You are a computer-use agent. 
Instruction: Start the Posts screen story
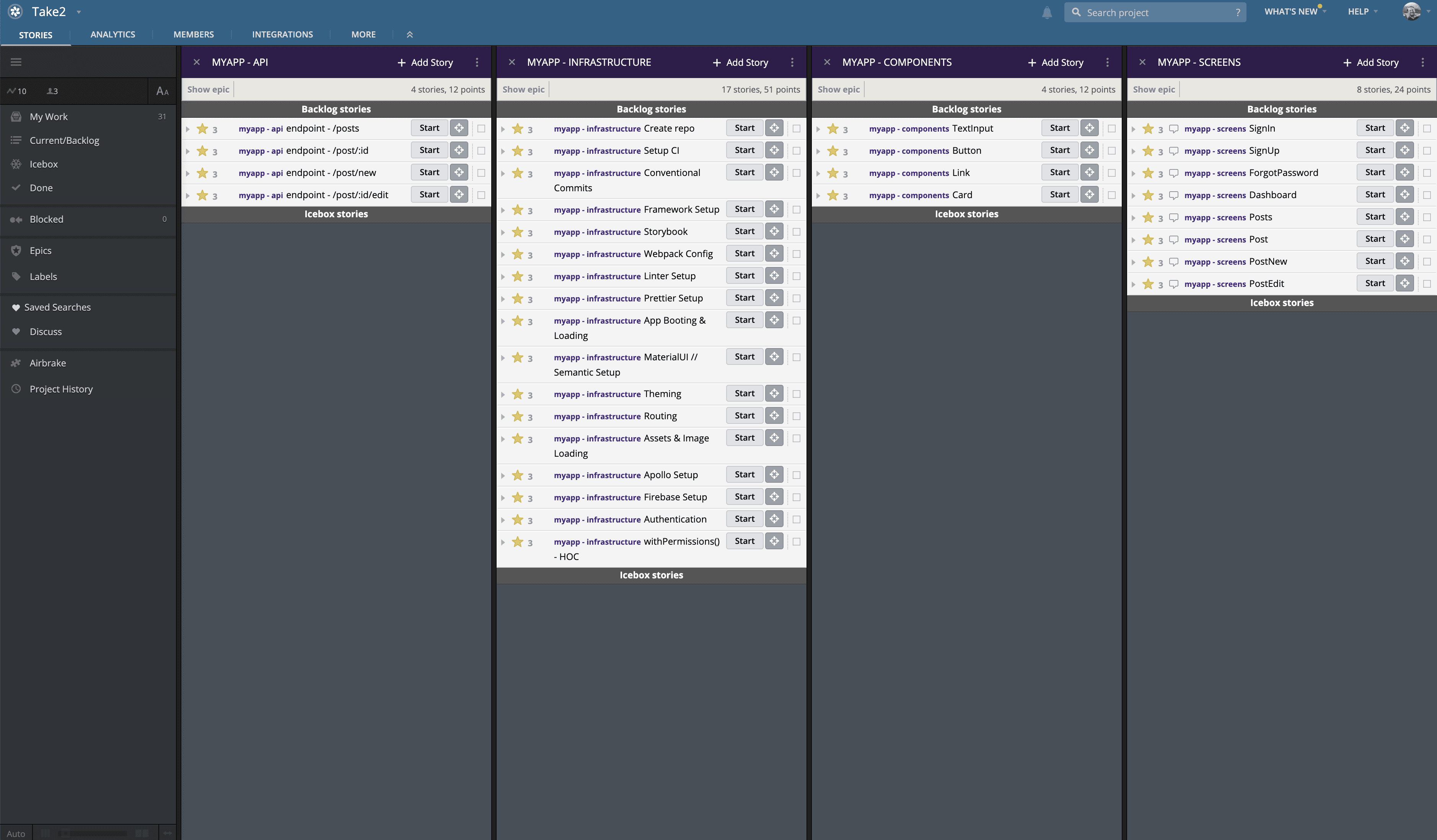1375,217
